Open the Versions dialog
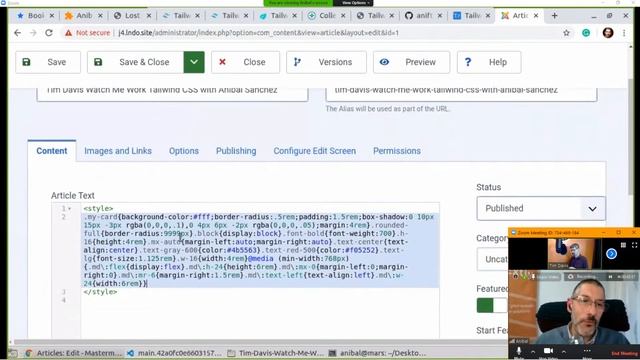640x360 pixels. point(326,62)
